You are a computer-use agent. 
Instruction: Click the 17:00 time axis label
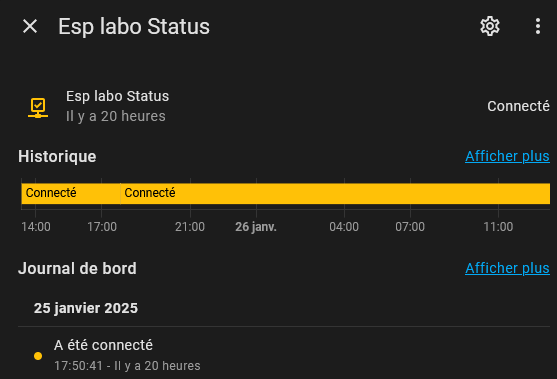tap(102, 227)
